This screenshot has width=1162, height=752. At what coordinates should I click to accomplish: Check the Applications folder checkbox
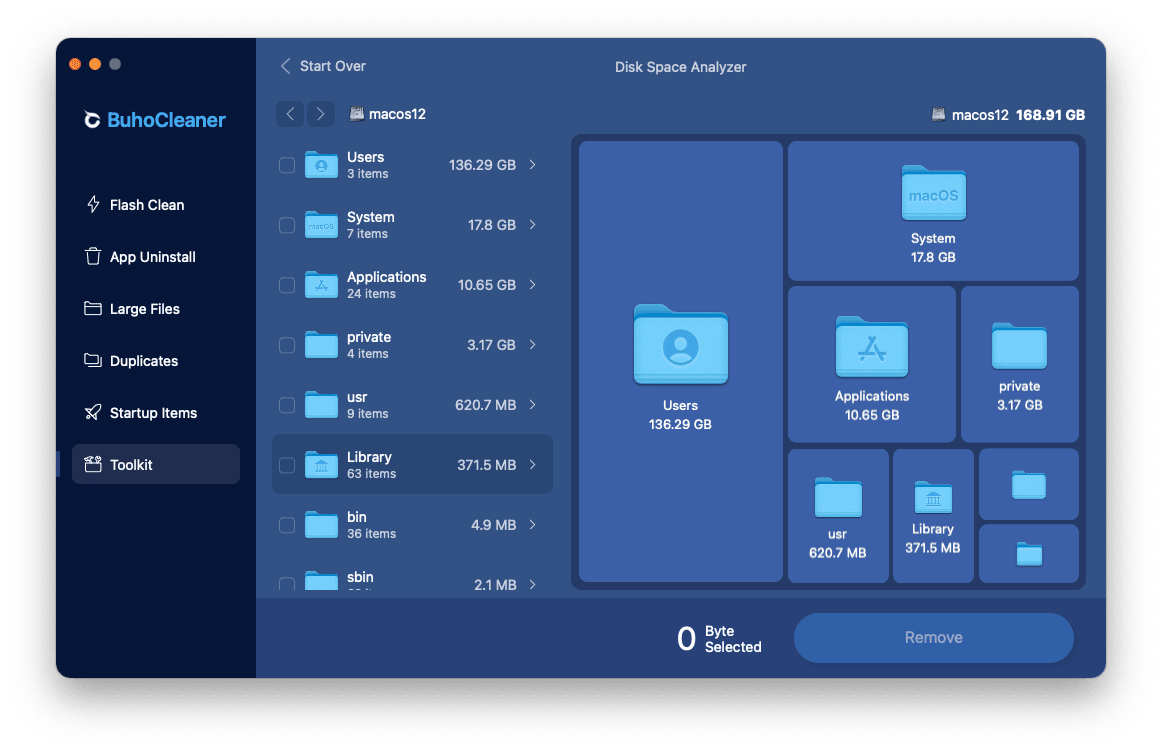tap(286, 285)
